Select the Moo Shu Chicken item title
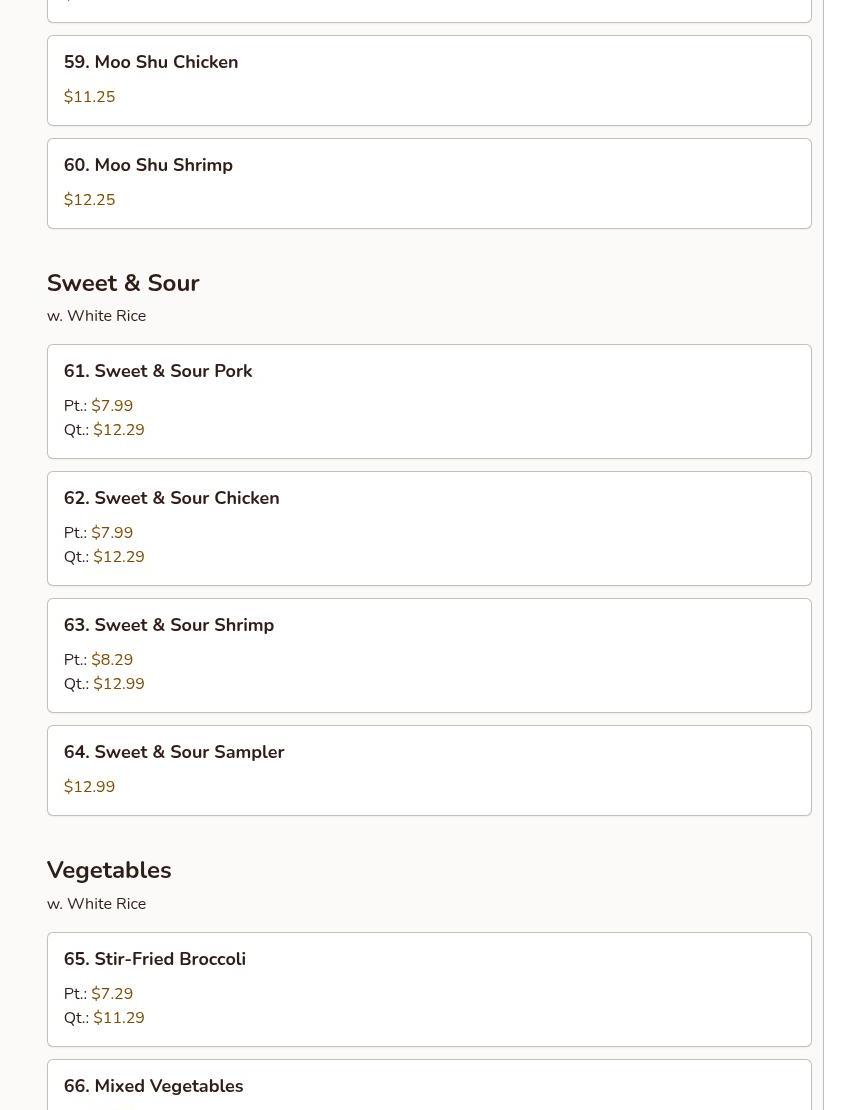Screen dimensions: 844x1110 [151, 62]
